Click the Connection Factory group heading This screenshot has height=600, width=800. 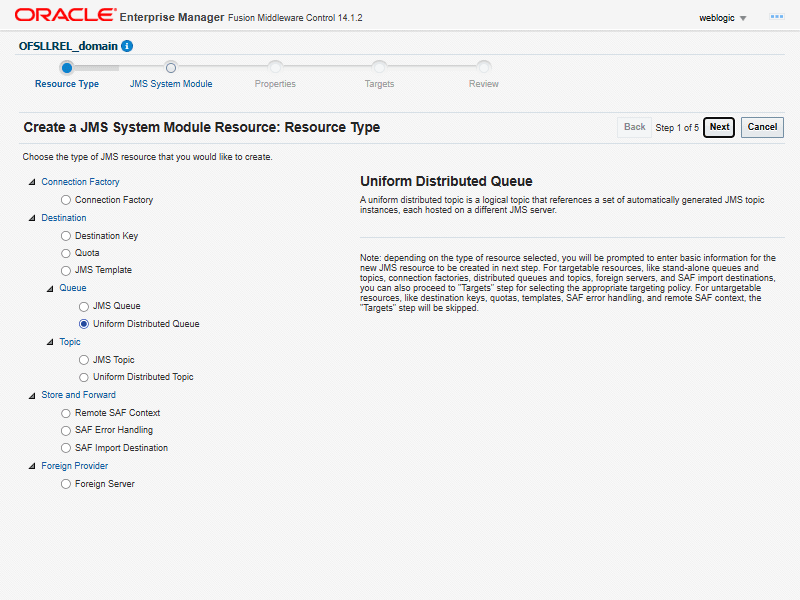(80, 182)
